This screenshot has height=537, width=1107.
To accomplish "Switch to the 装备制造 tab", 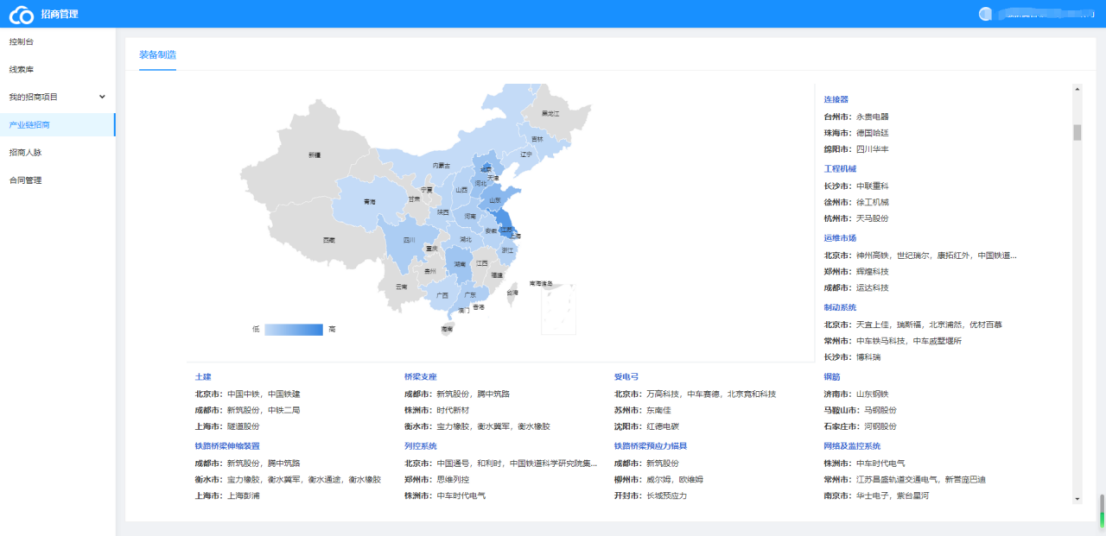I will 157,54.
